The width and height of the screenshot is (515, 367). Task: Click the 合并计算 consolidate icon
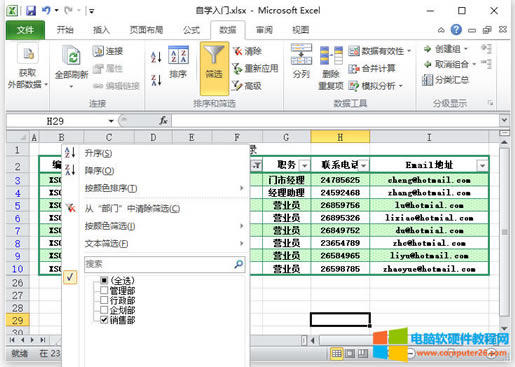[x=354, y=69]
